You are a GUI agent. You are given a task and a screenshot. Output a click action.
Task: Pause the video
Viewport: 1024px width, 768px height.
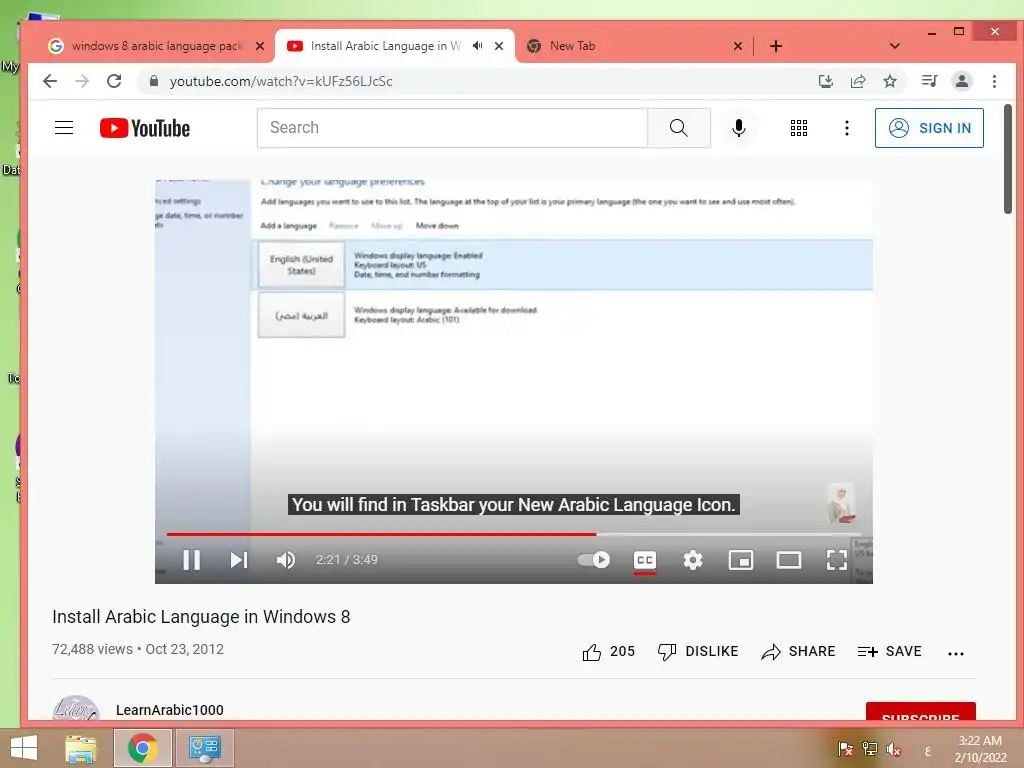click(191, 560)
